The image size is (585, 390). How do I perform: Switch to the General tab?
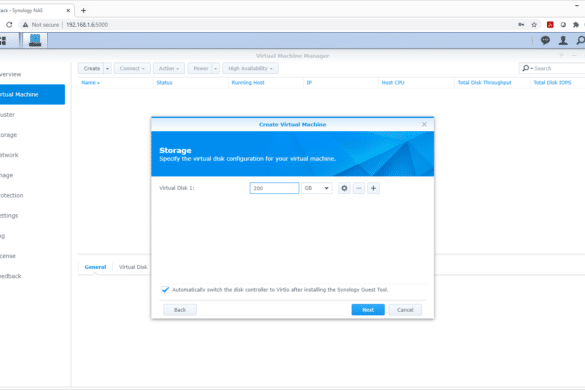pyautogui.click(x=95, y=267)
